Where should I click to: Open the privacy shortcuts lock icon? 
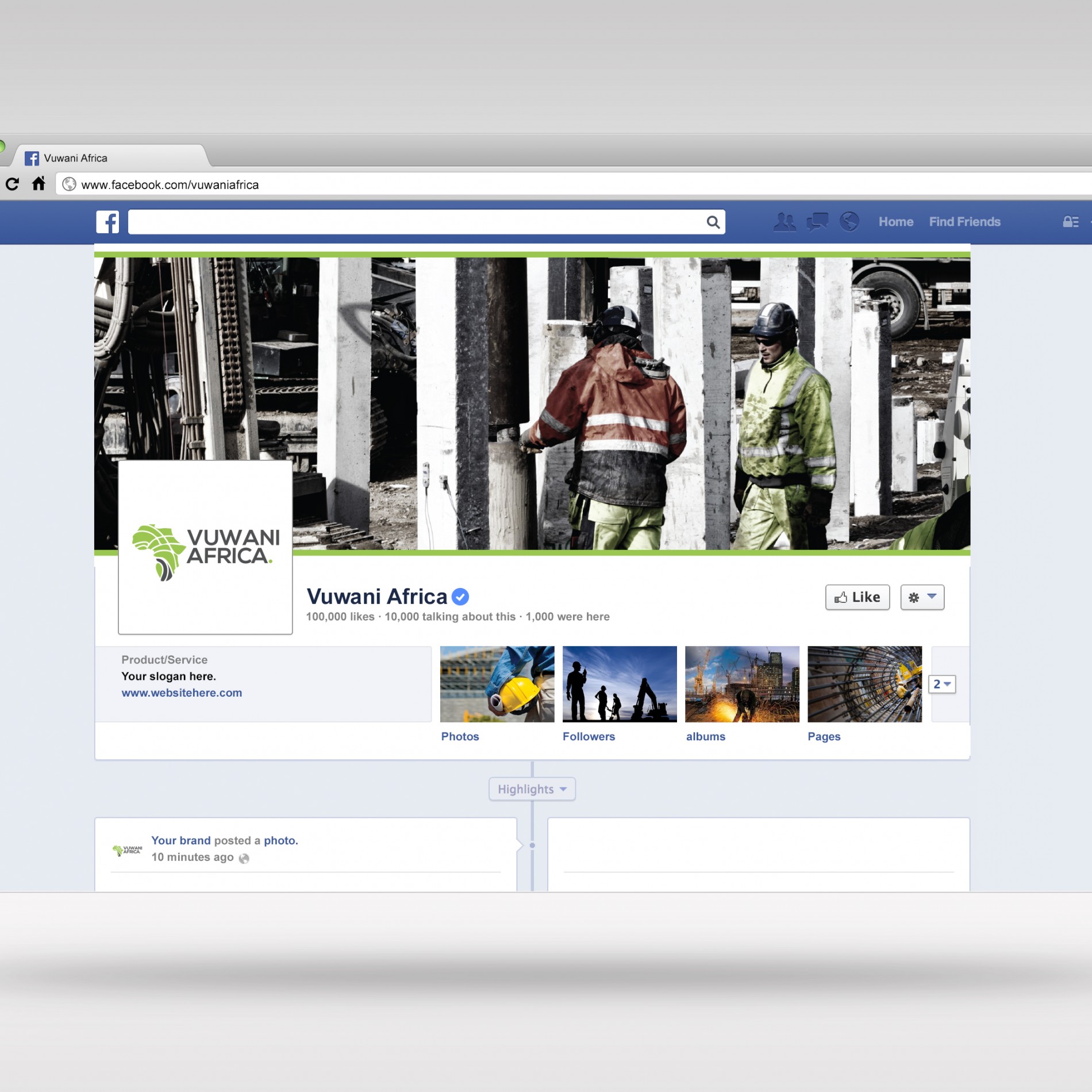pos(1070,222)
